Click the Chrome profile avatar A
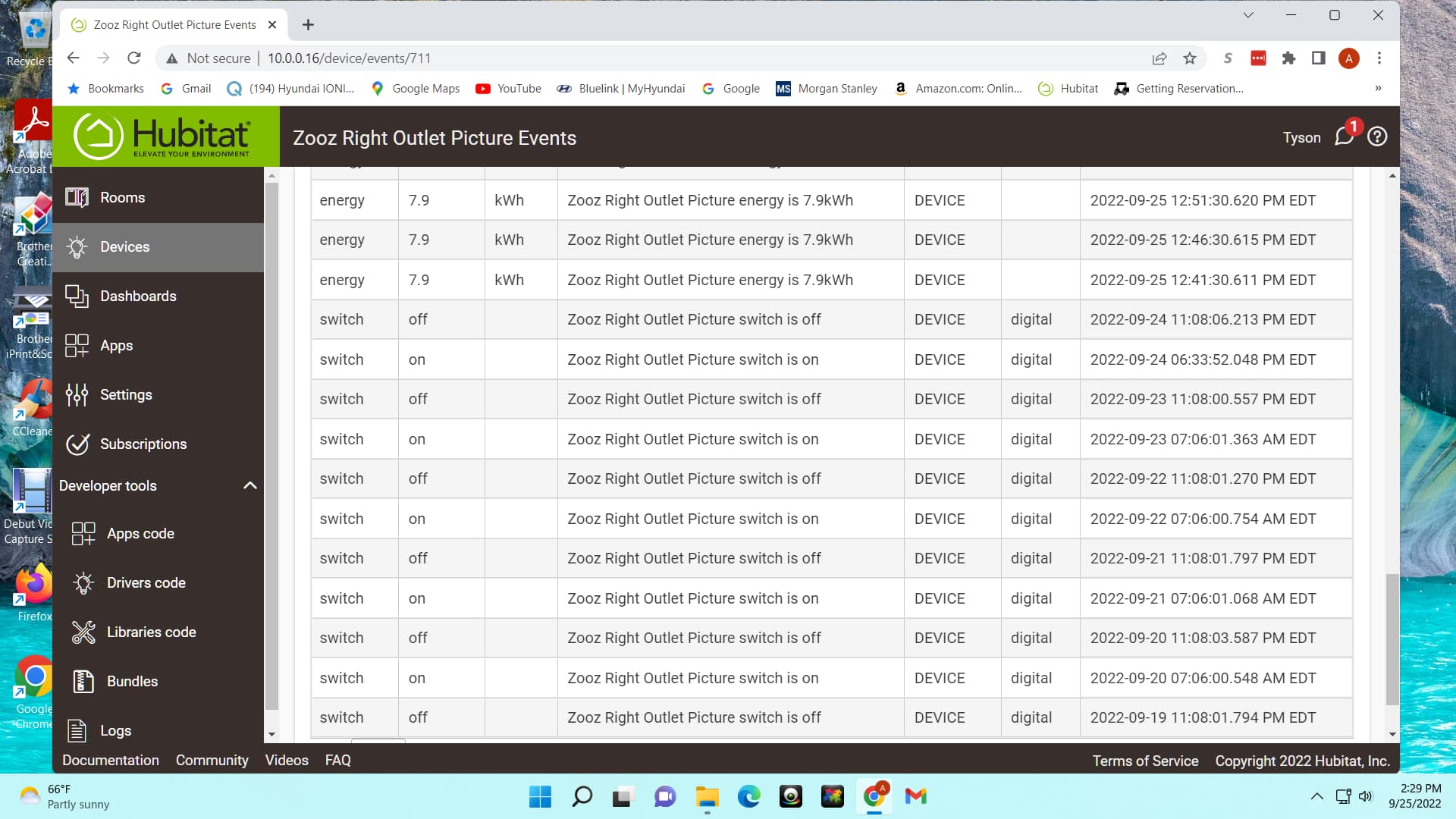1456x819 pixels. (1349, 58)
